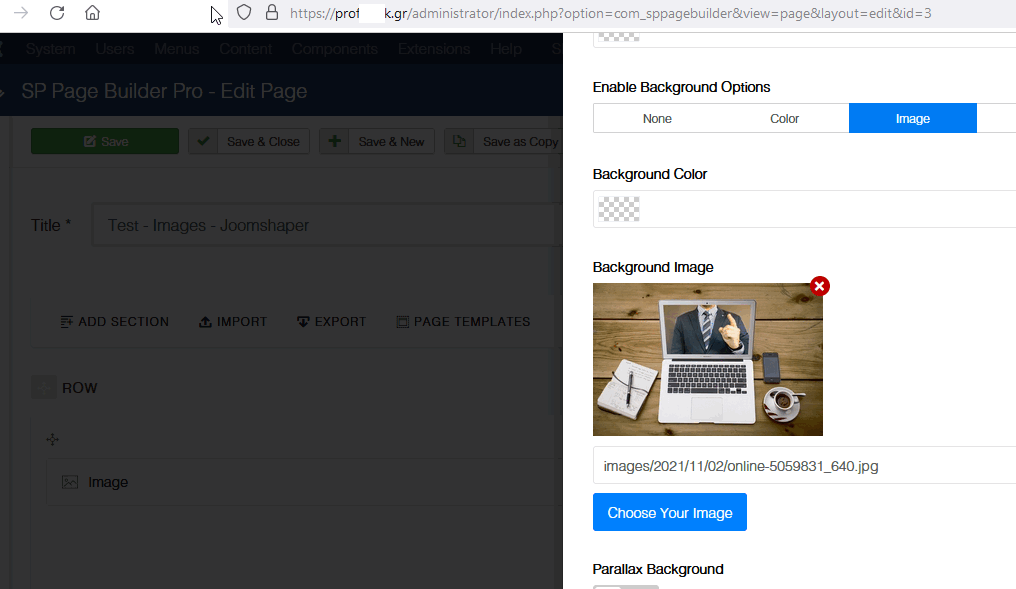Go to the browser home page icon
This screenshot has width=1016, height=589.
[93, 13]
